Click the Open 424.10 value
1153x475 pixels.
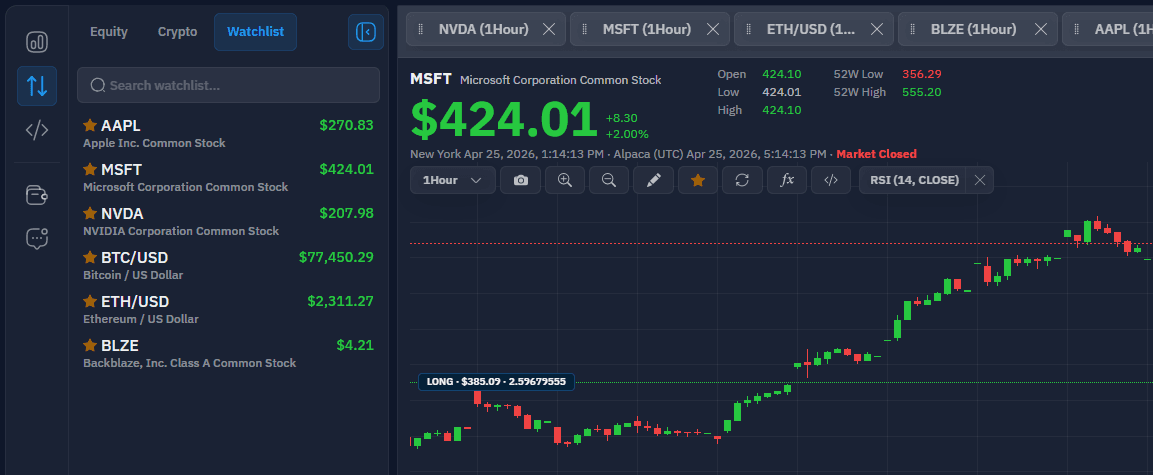pyautogui.click(x=782, y=74)
